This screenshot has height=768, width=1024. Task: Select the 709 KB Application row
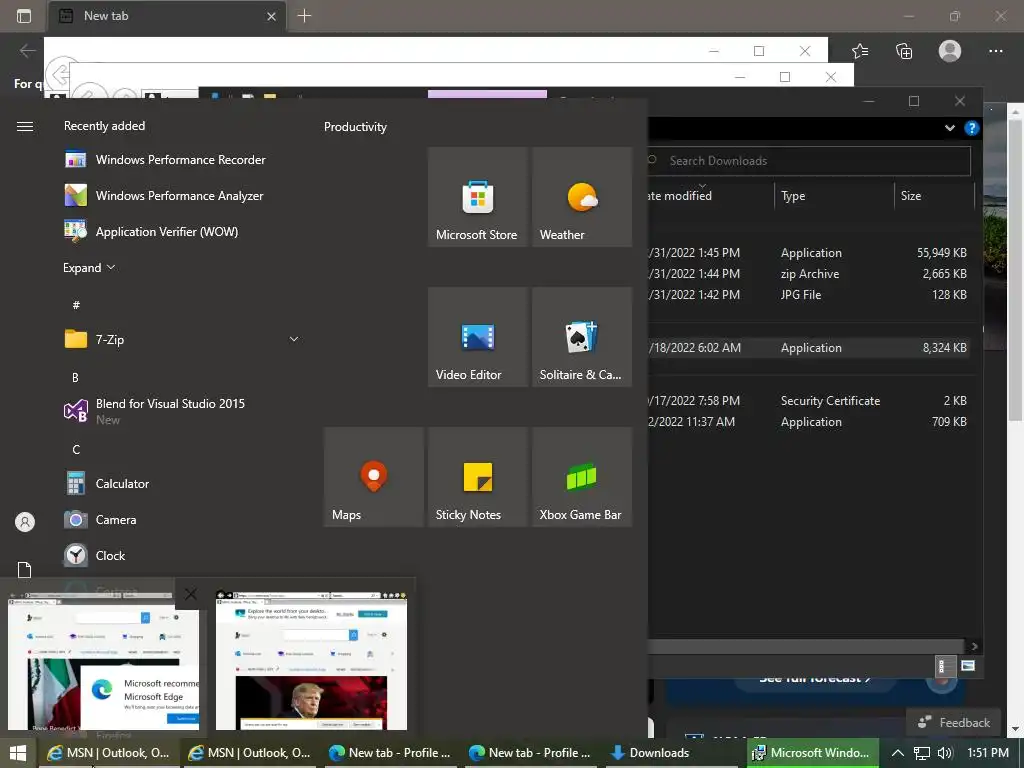click(808, 421)
